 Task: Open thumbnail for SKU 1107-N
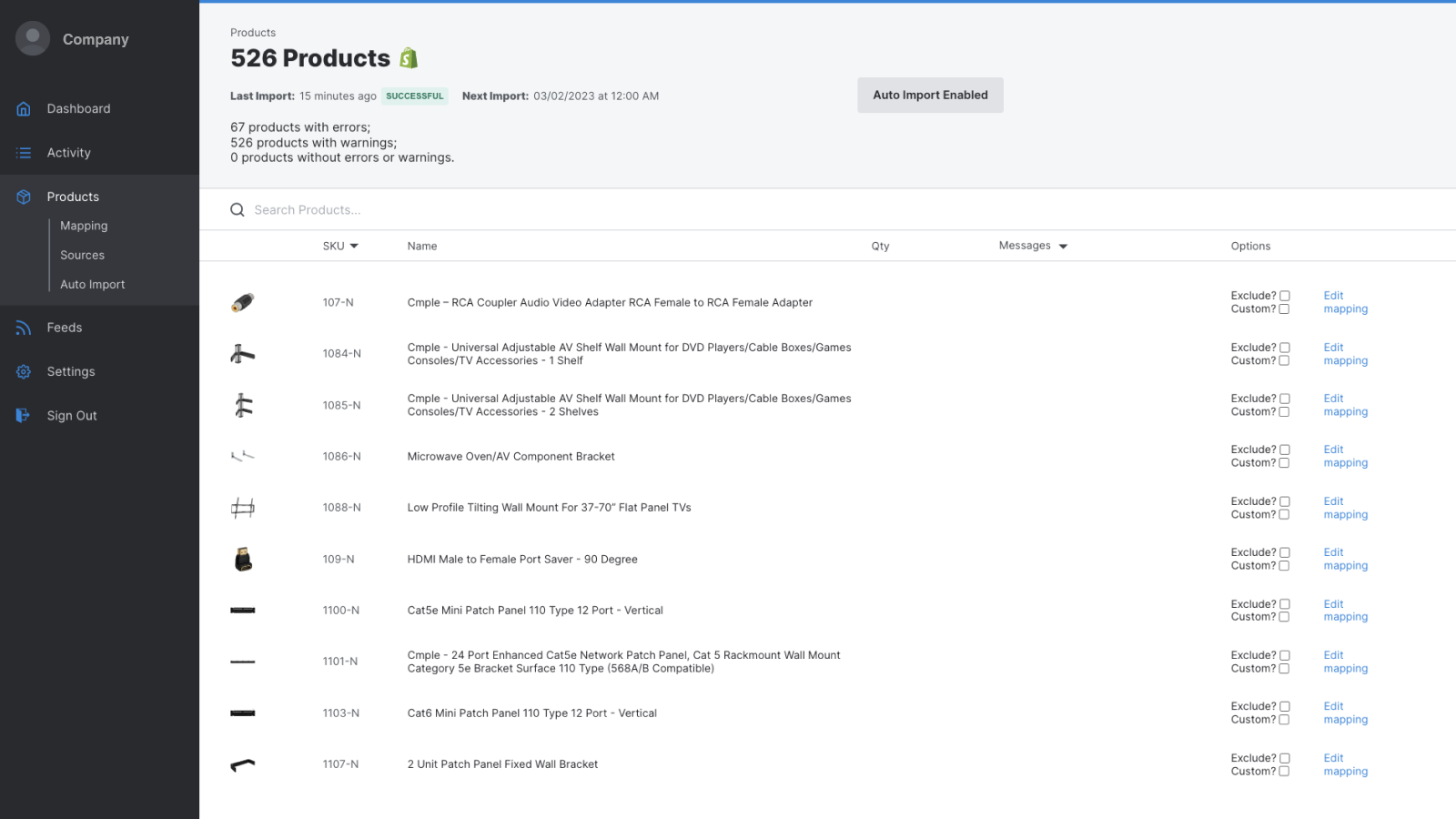[x=243, y=764]
